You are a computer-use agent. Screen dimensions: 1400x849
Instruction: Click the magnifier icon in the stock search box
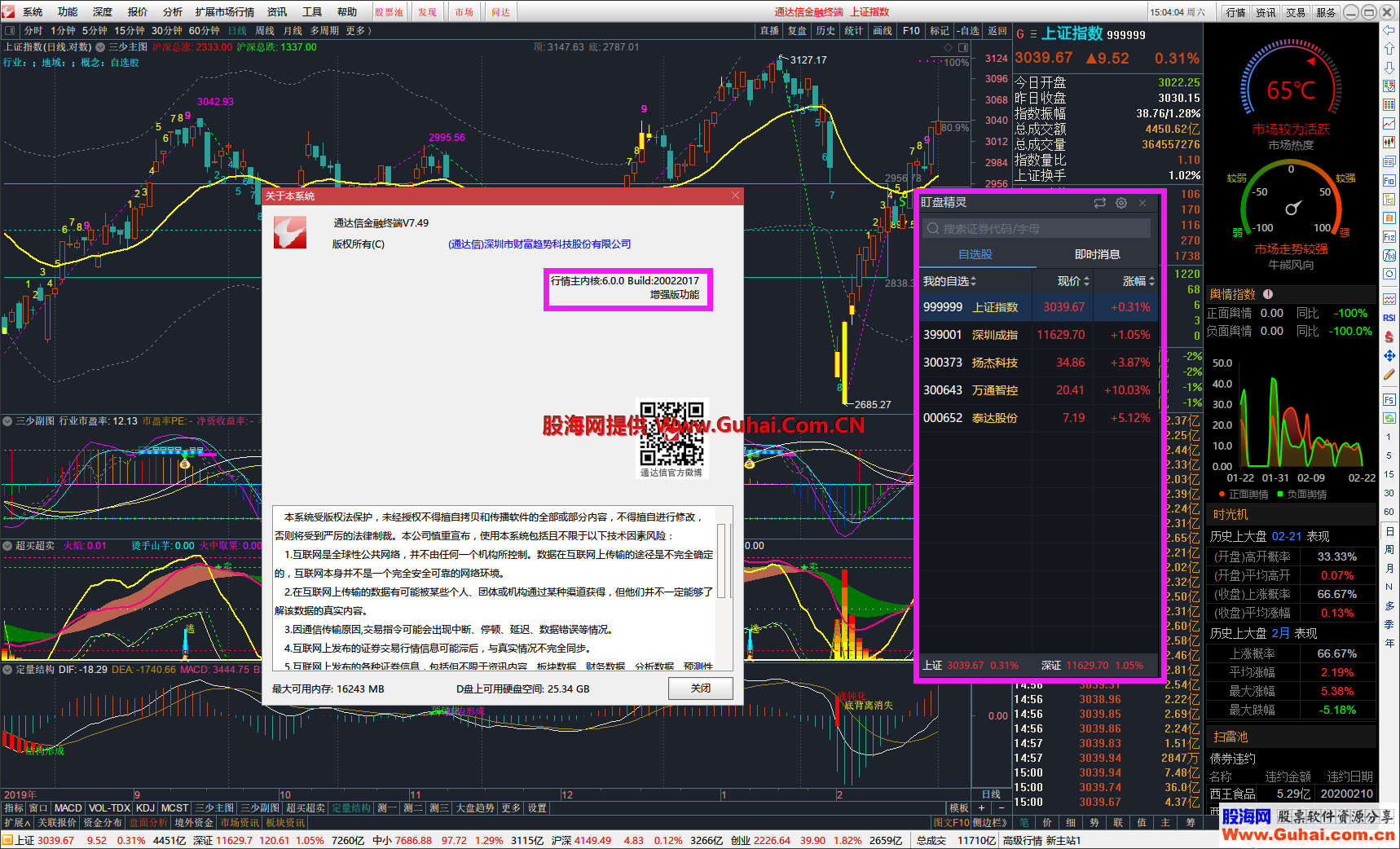pyautogui.click(x=934, y=229)
